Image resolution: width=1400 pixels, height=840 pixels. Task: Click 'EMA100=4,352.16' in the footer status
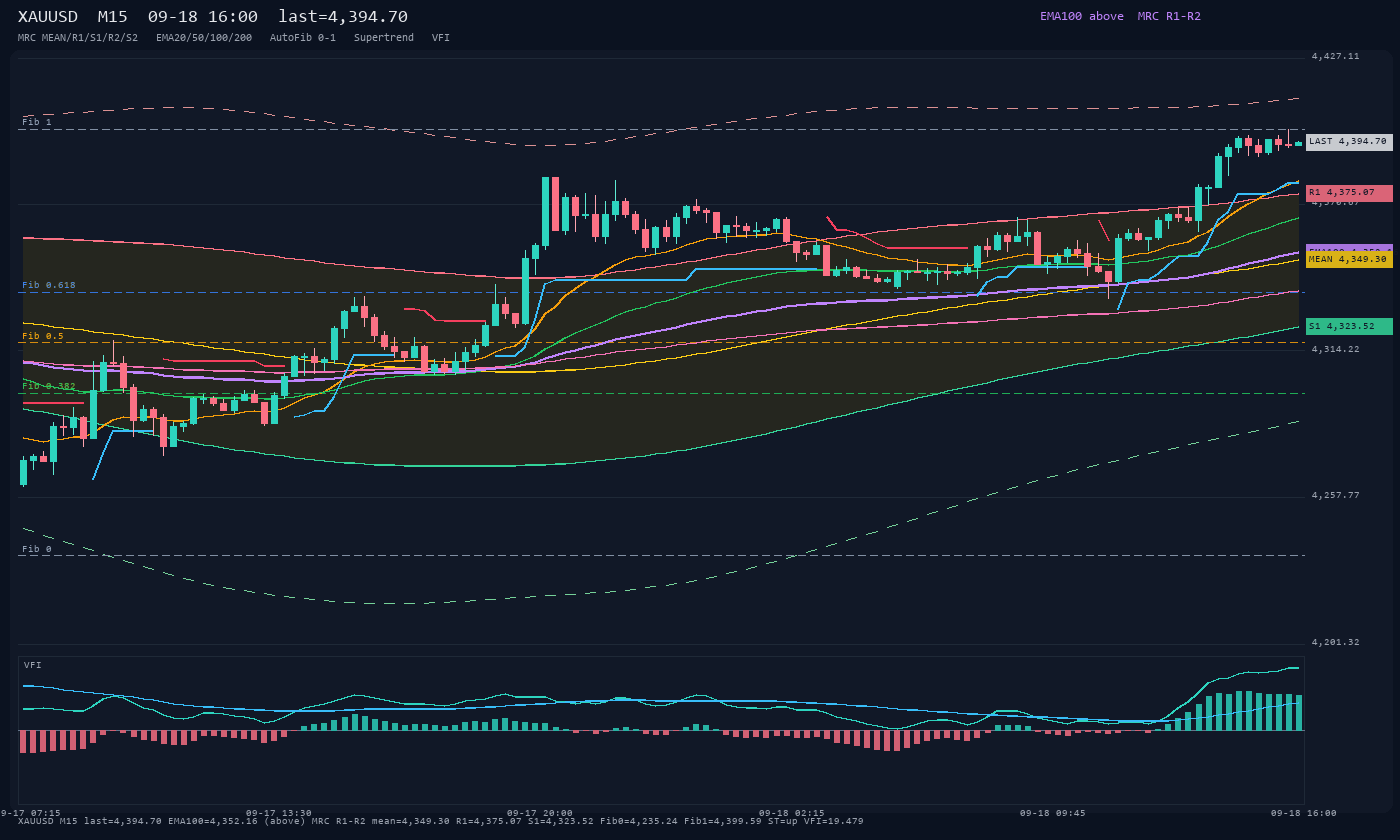pos(213,821)
